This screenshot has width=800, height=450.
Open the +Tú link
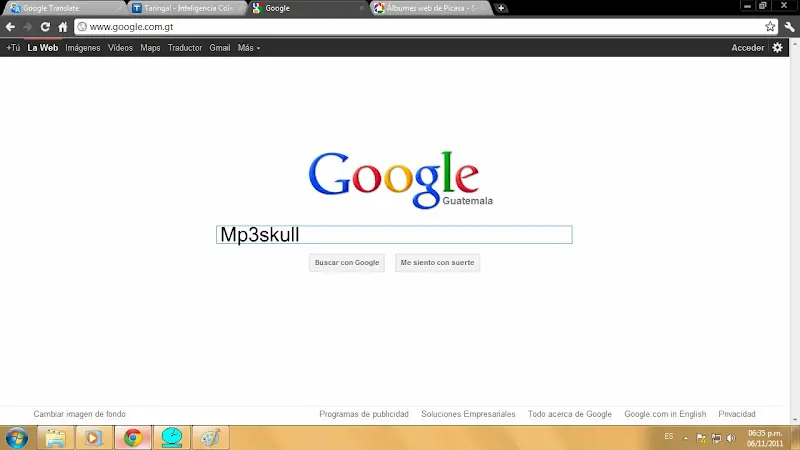[13, 47]
